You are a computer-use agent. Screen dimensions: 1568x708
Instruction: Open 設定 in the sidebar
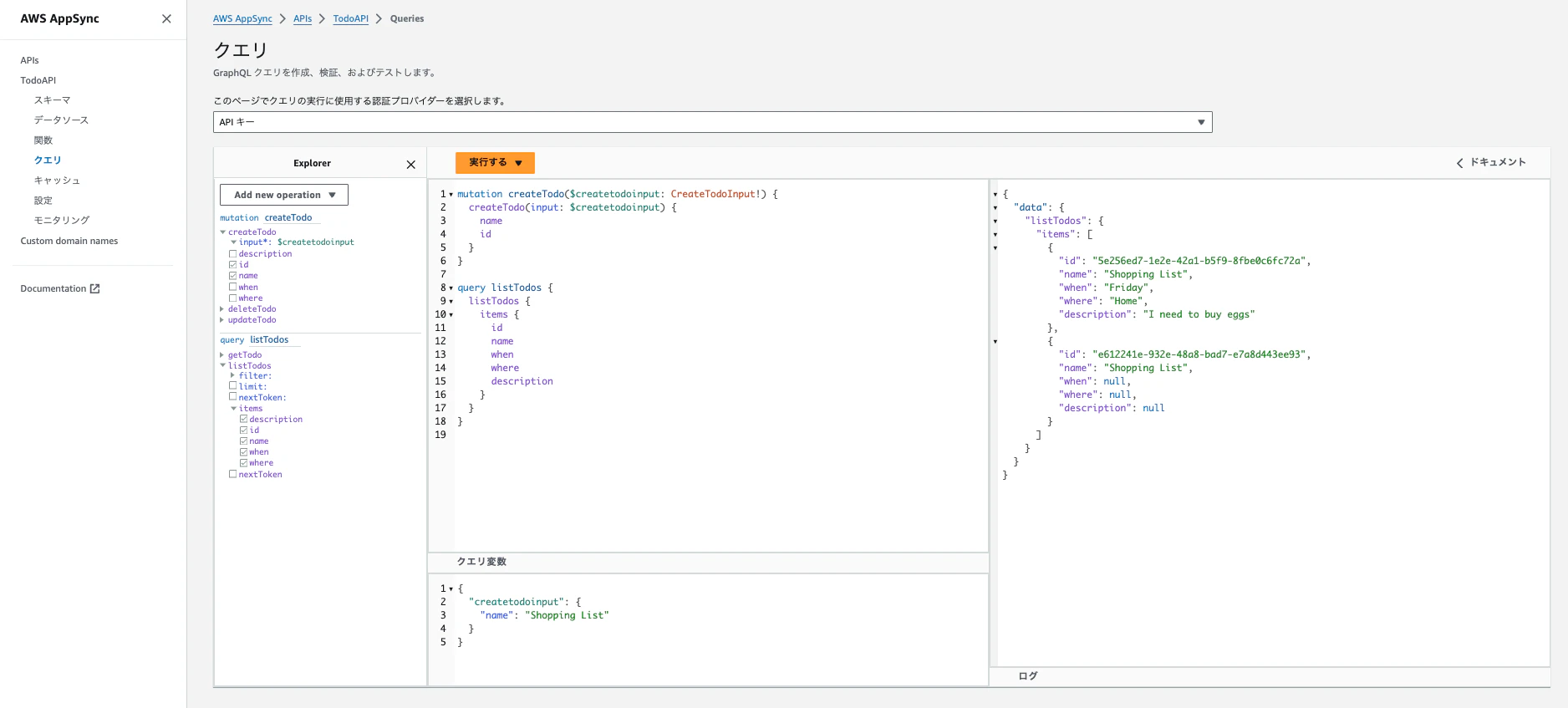coord(43,201)
